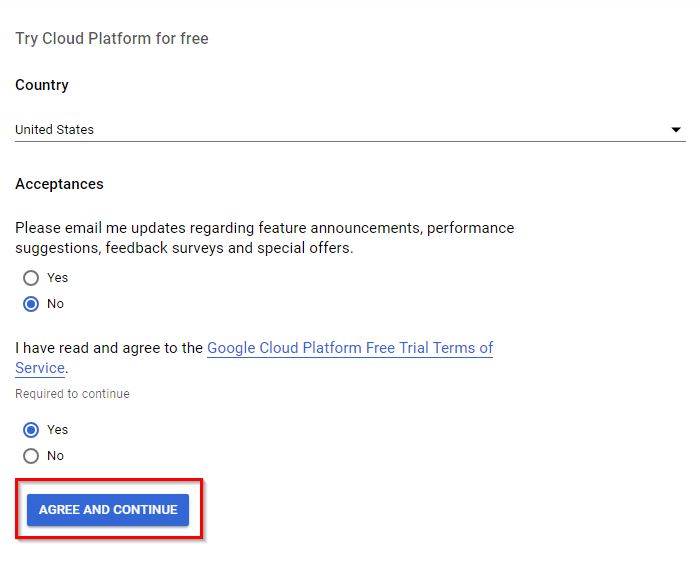Click the No label text under Terms agreement
700x561 pixels.
[x=55, y=456]
